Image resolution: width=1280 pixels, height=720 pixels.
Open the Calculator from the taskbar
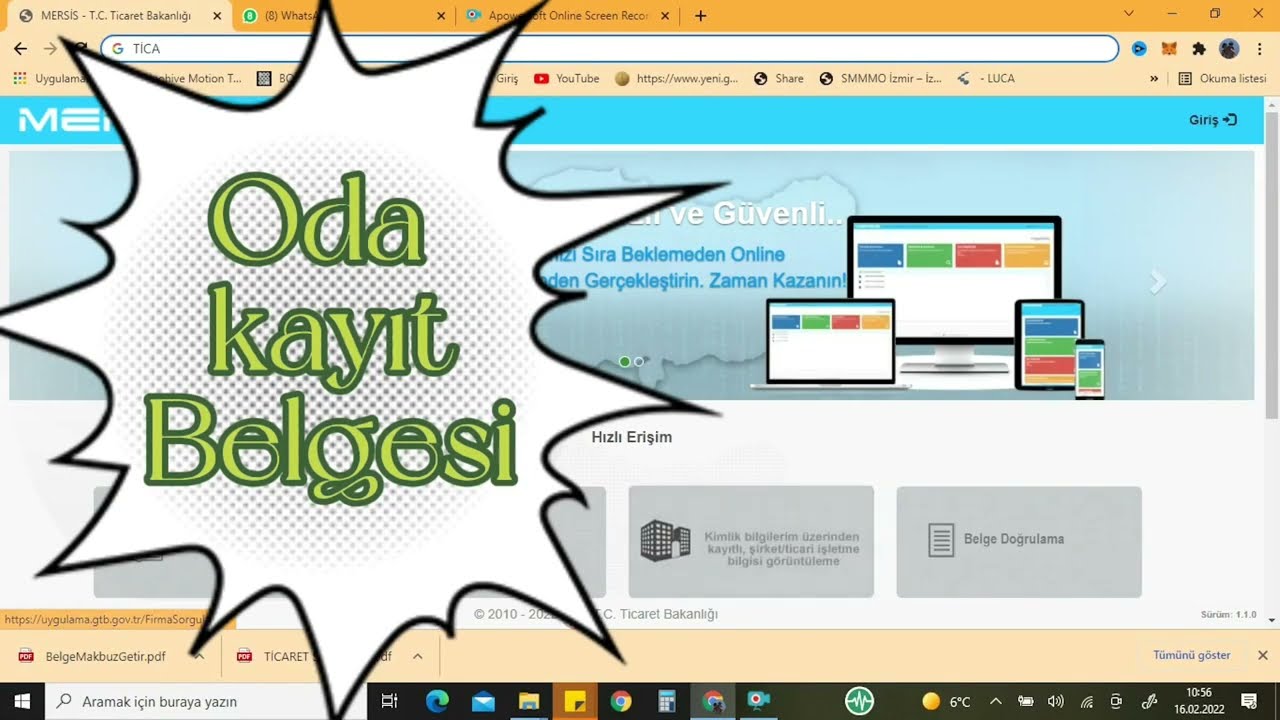coord(667,701)
